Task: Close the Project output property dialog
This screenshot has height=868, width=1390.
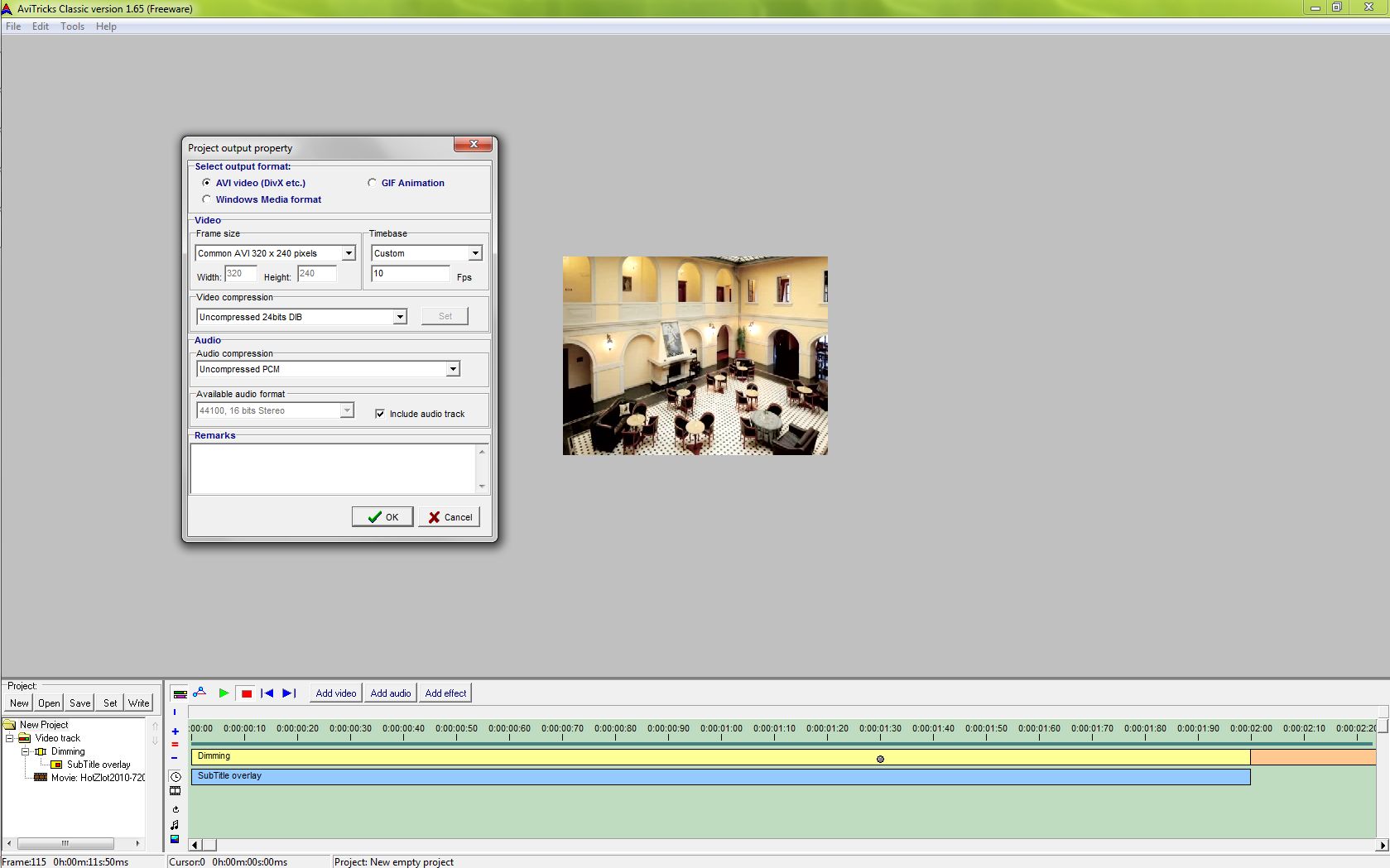Action: [x=474, y=145]
